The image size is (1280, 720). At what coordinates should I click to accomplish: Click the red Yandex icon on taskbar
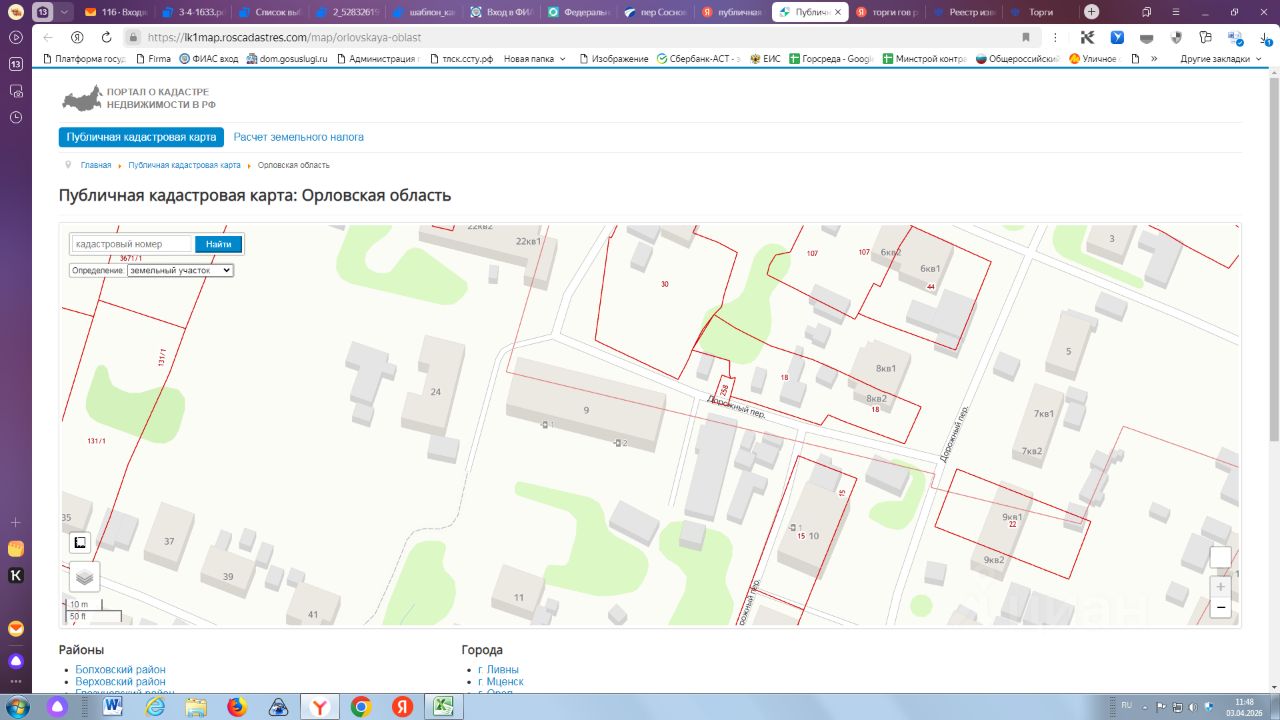tap(402, 707)
